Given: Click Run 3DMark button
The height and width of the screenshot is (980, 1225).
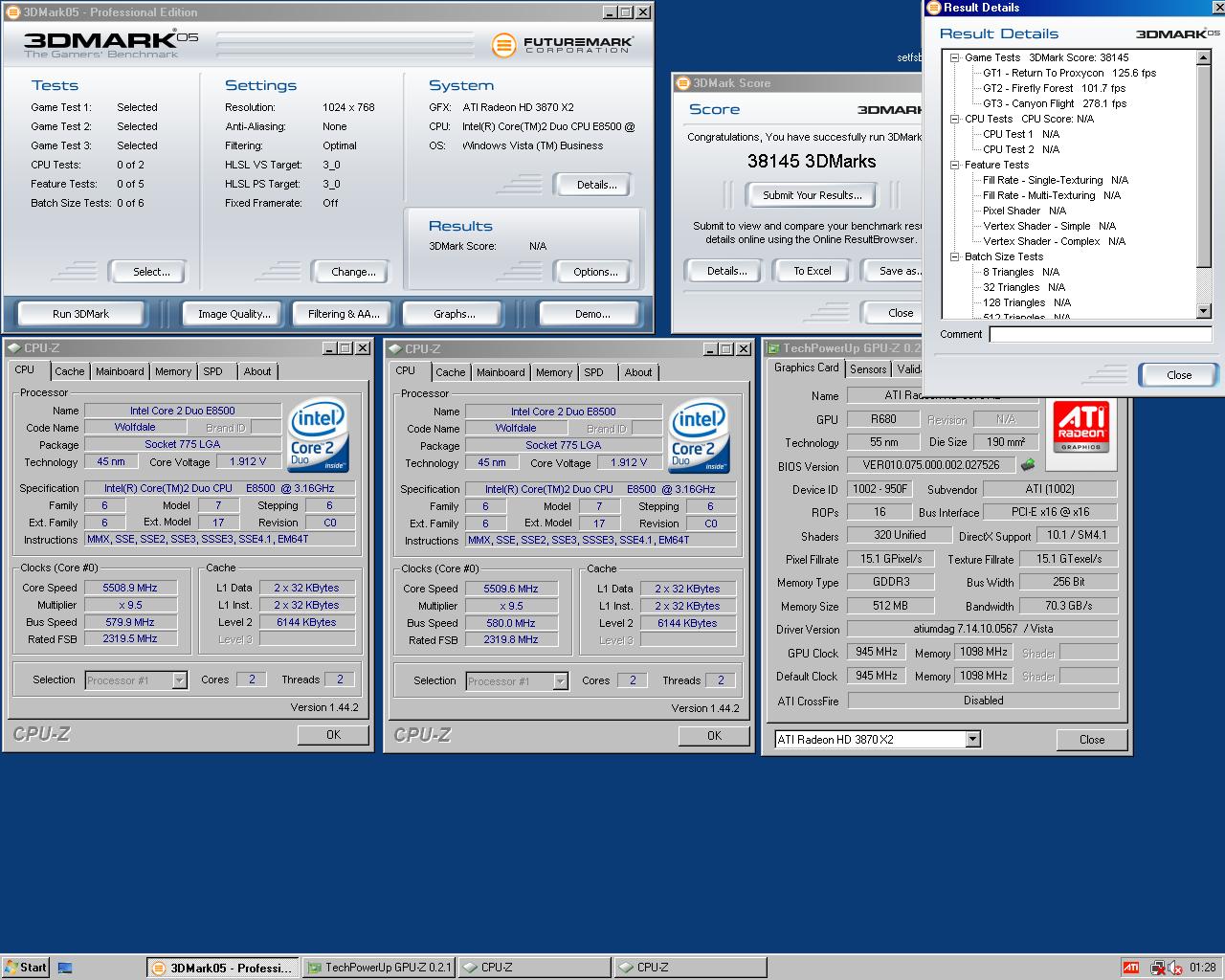Looking at the screenshot, I should (80, 314).
